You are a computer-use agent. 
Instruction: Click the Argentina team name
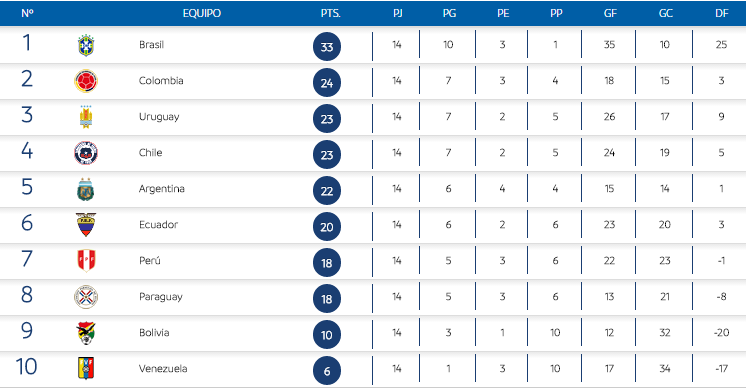click(162, 189)
